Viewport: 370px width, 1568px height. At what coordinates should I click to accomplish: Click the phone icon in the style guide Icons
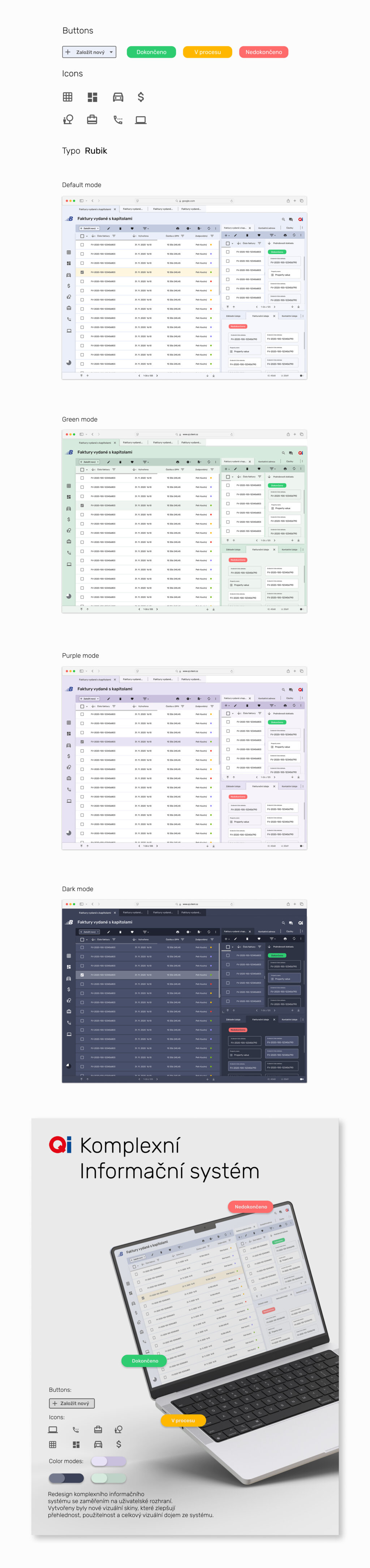click(118, 120)
